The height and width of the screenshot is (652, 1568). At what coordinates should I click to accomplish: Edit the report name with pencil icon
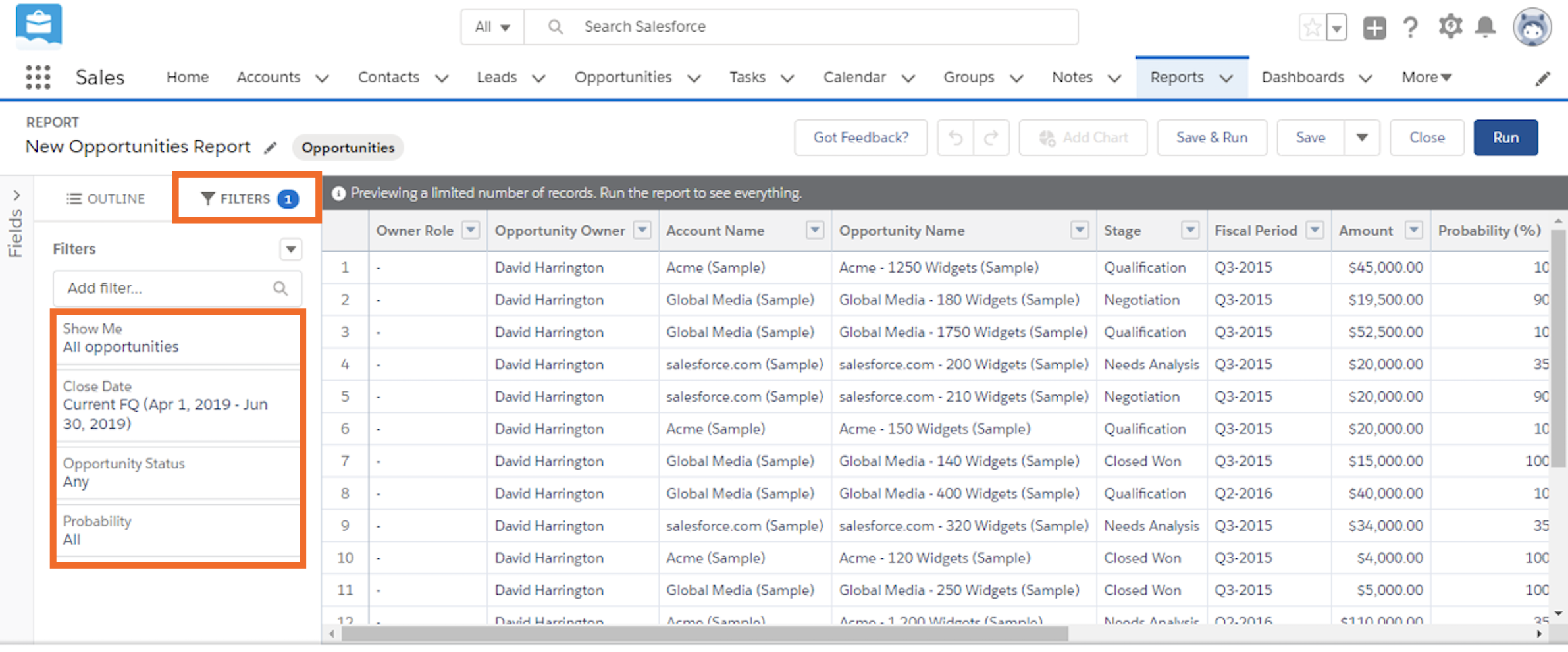point(271,148)
